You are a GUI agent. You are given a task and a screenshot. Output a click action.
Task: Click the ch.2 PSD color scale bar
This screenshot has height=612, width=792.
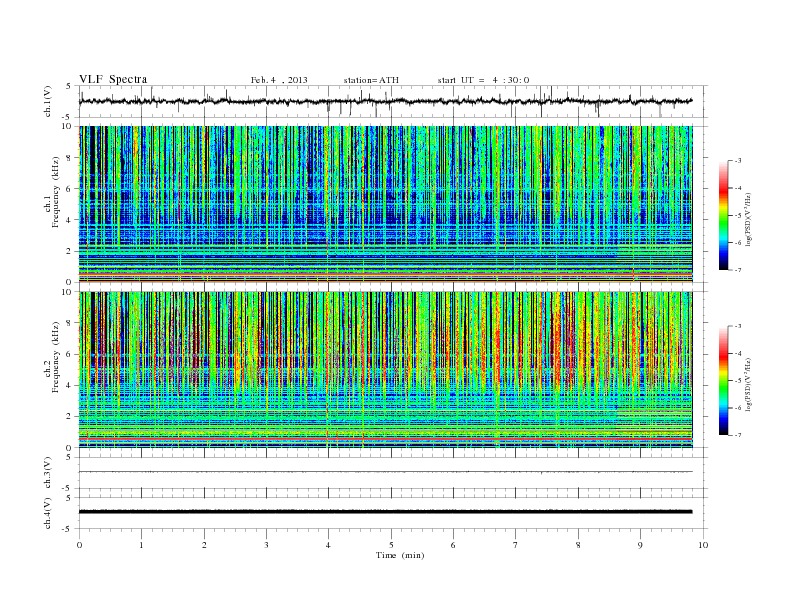723,381
